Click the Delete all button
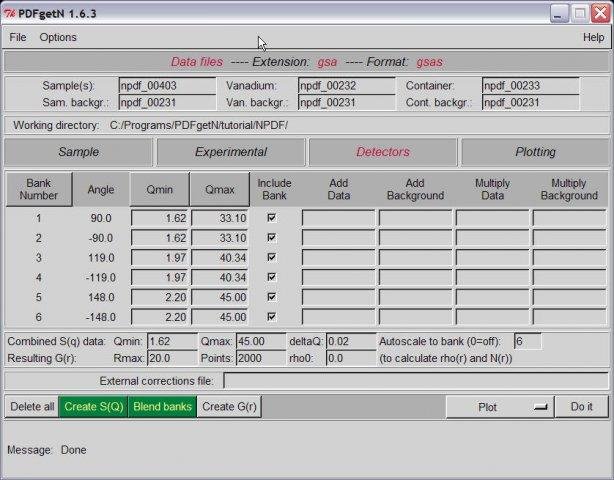 pyautogui.click(x=32, y=407)
